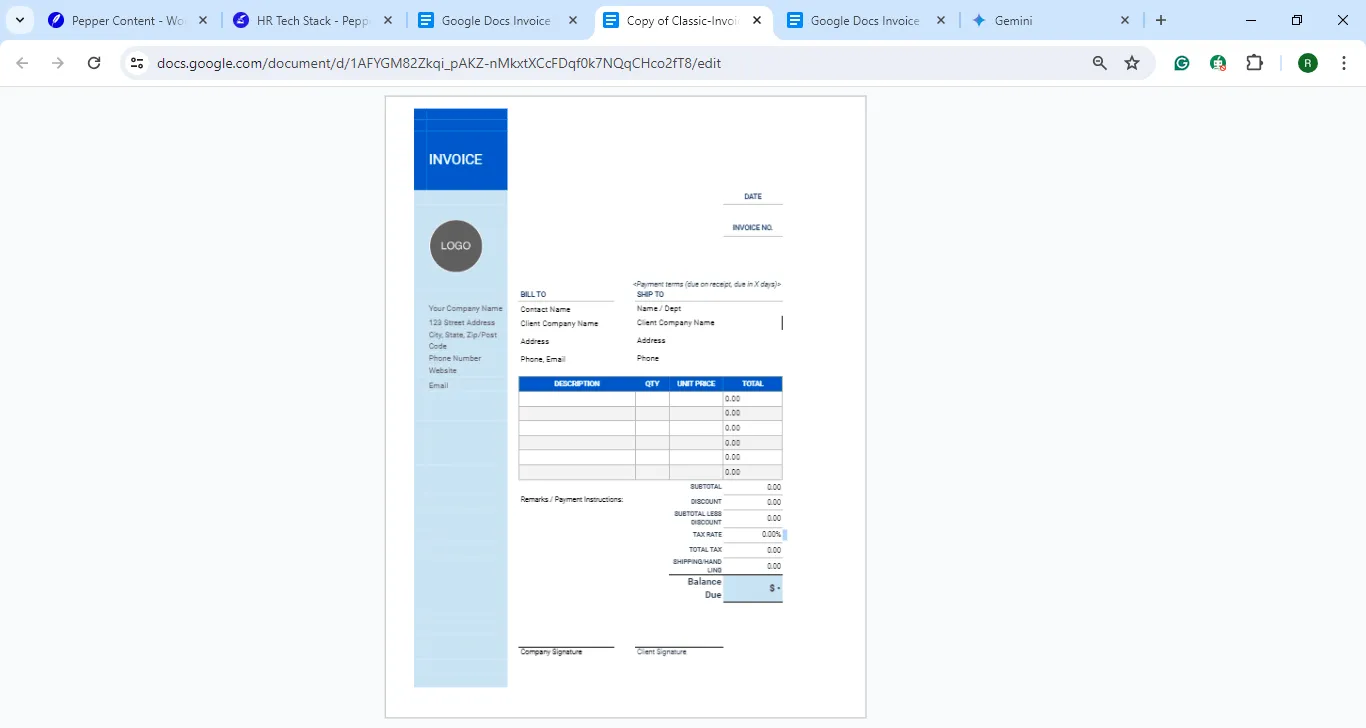The width and height of the screenshot is (1366, 728).
Task: Open the page zoom magnifier icon
Action: [1100, 63]
